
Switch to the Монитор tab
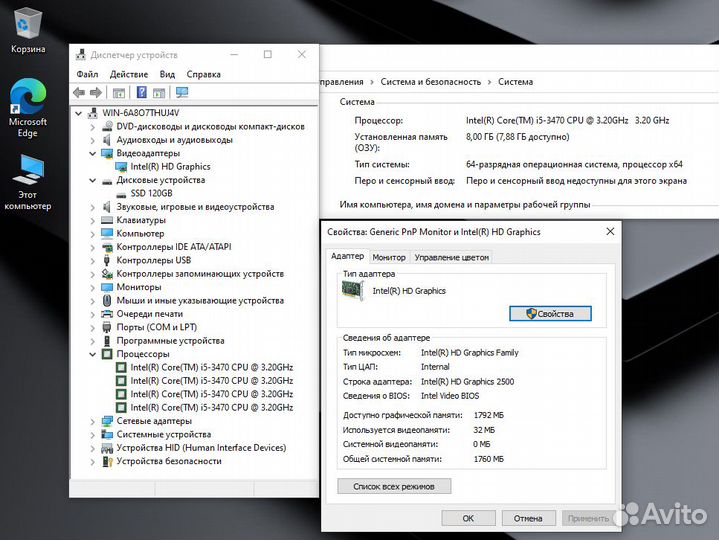point(389,257)
